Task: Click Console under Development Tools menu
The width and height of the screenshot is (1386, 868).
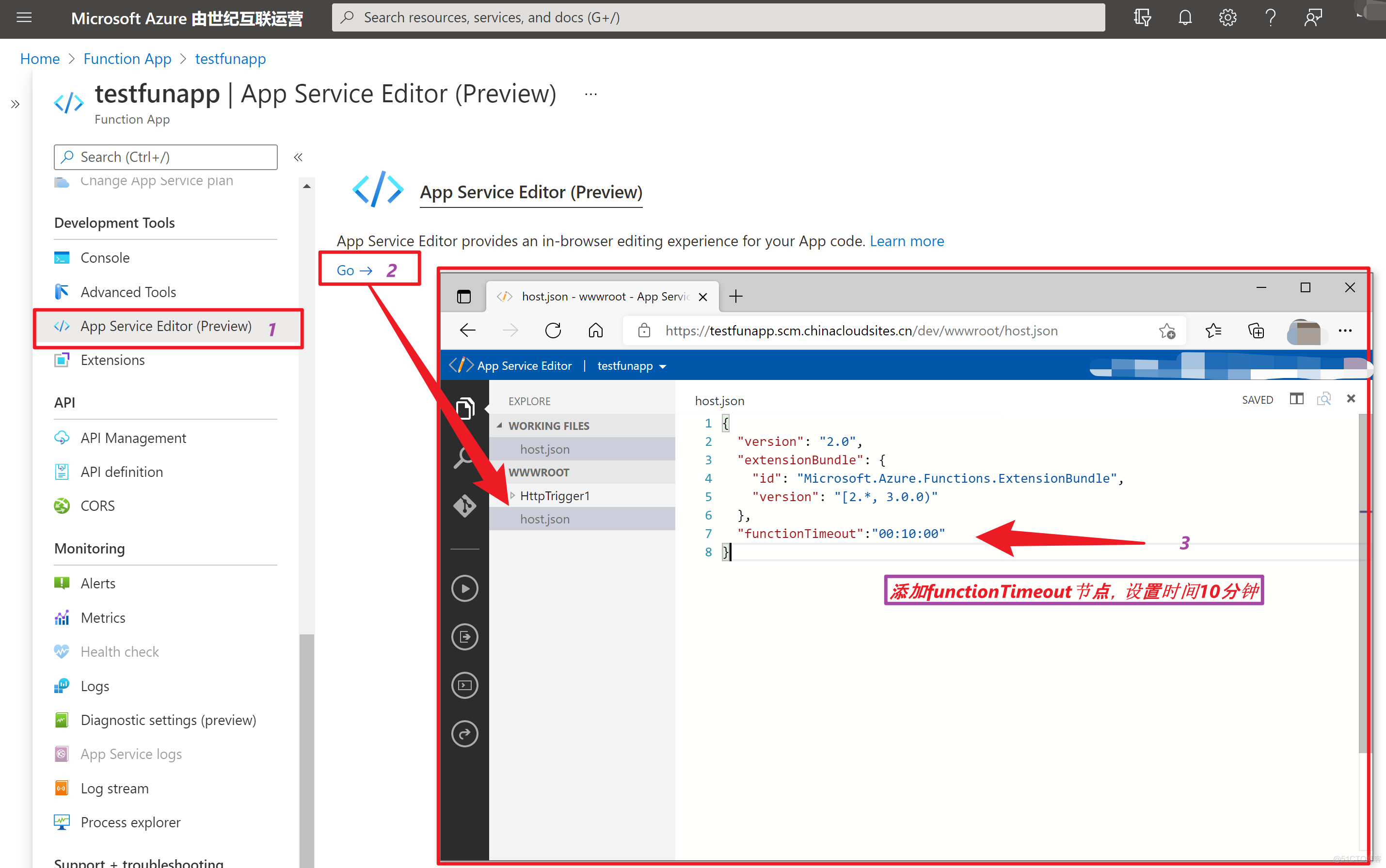Action: 104,258
